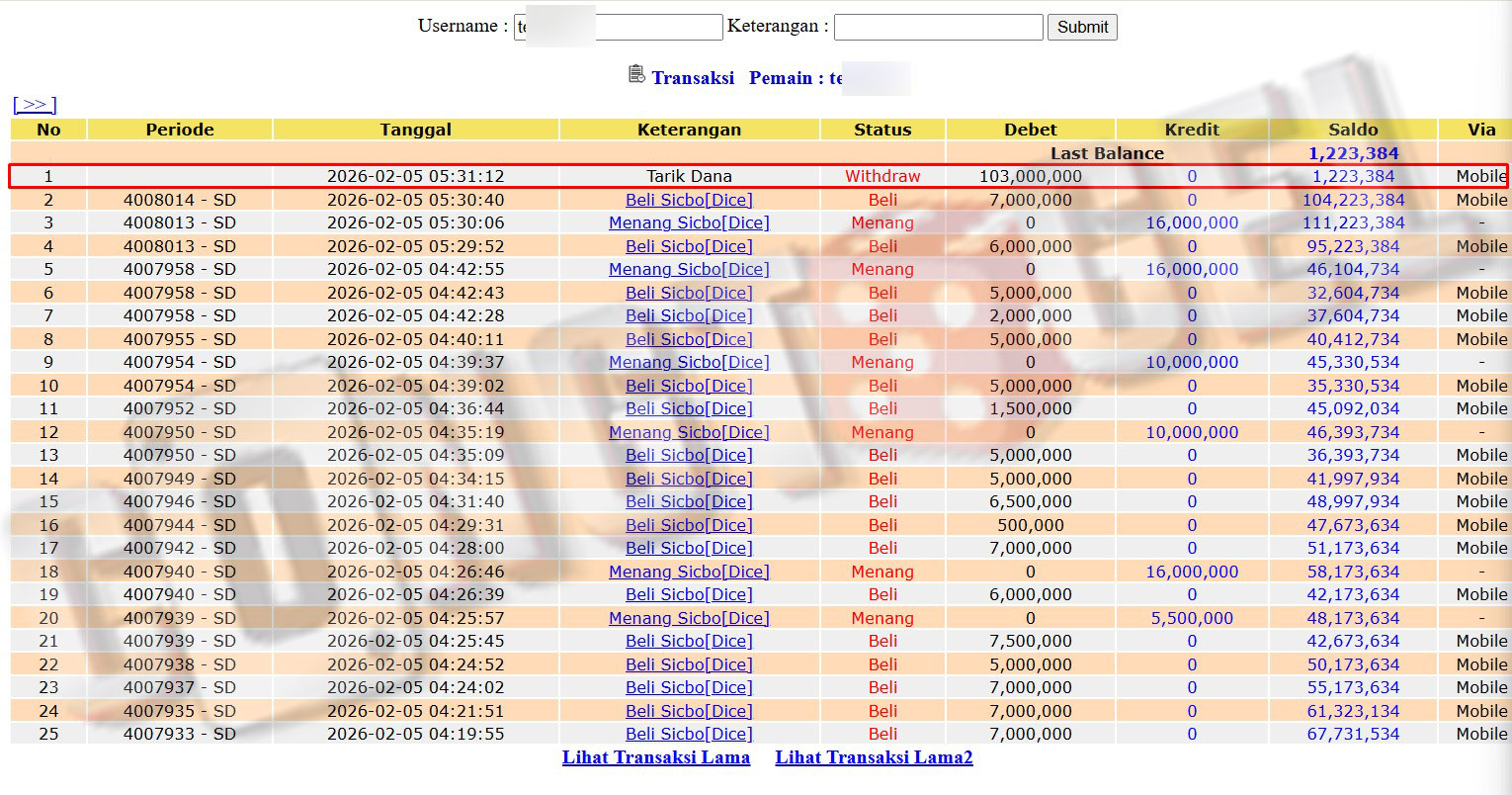This screenshot has width=1512, height=795.
Task: Click the [>>] next page link
Action: click(x=35, y=105)
